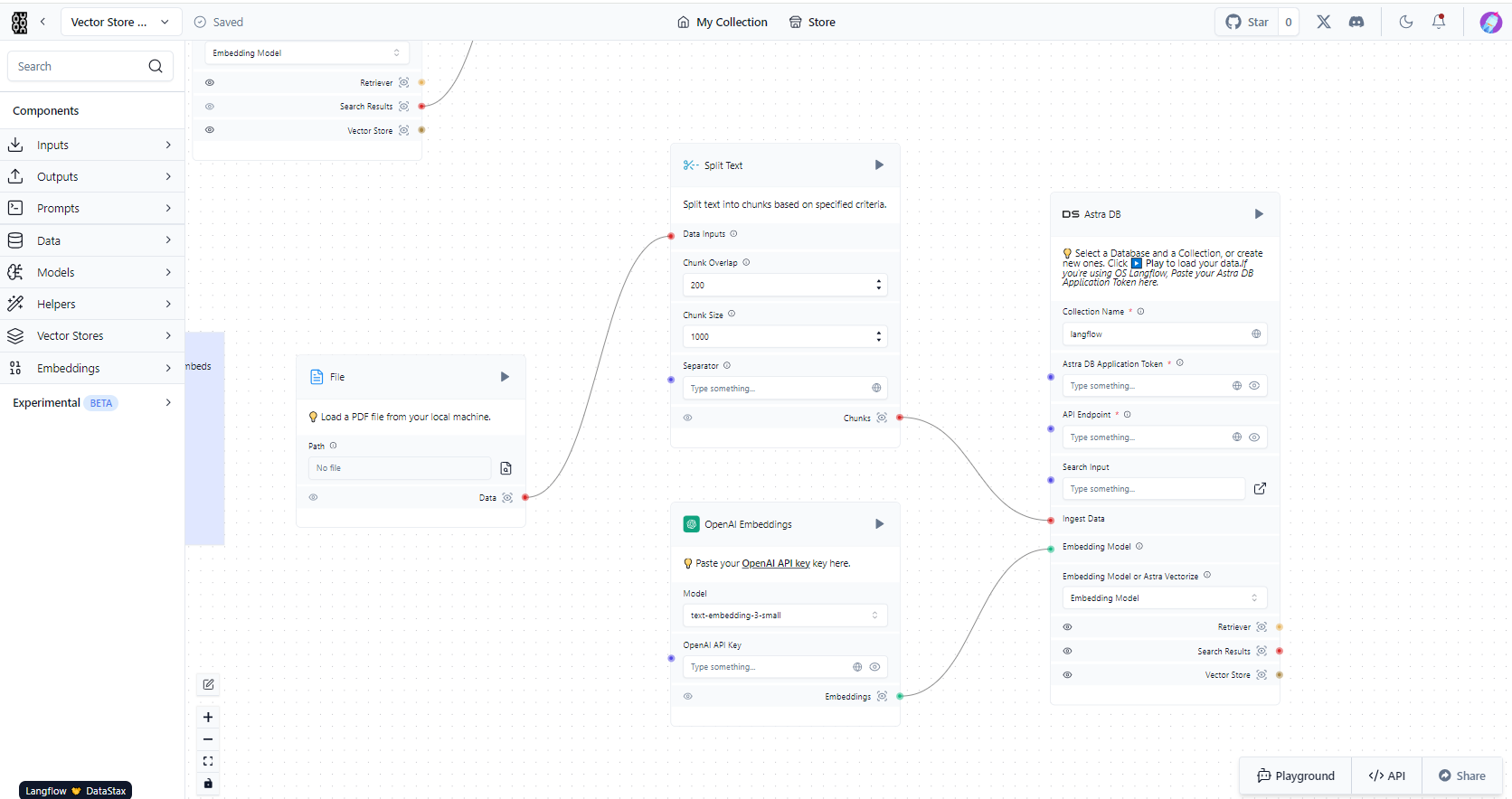Inspect Embeddings output icon
Image resolution: width=1512 pixels, height=799 pixels.
(x=882, y=696)
